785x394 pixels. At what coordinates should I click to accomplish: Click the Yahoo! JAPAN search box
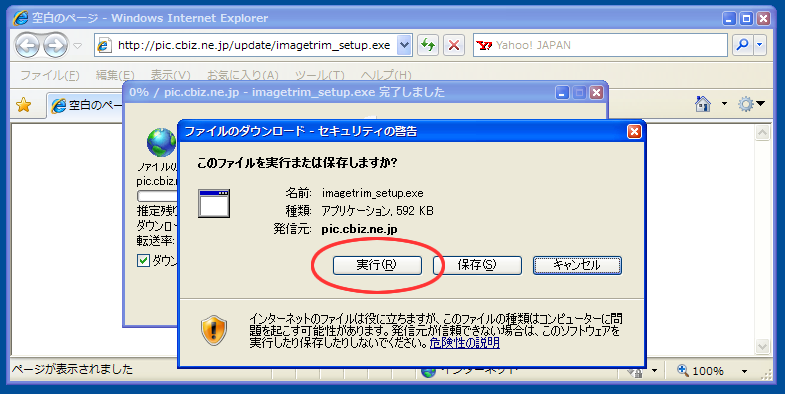(600, 46)
